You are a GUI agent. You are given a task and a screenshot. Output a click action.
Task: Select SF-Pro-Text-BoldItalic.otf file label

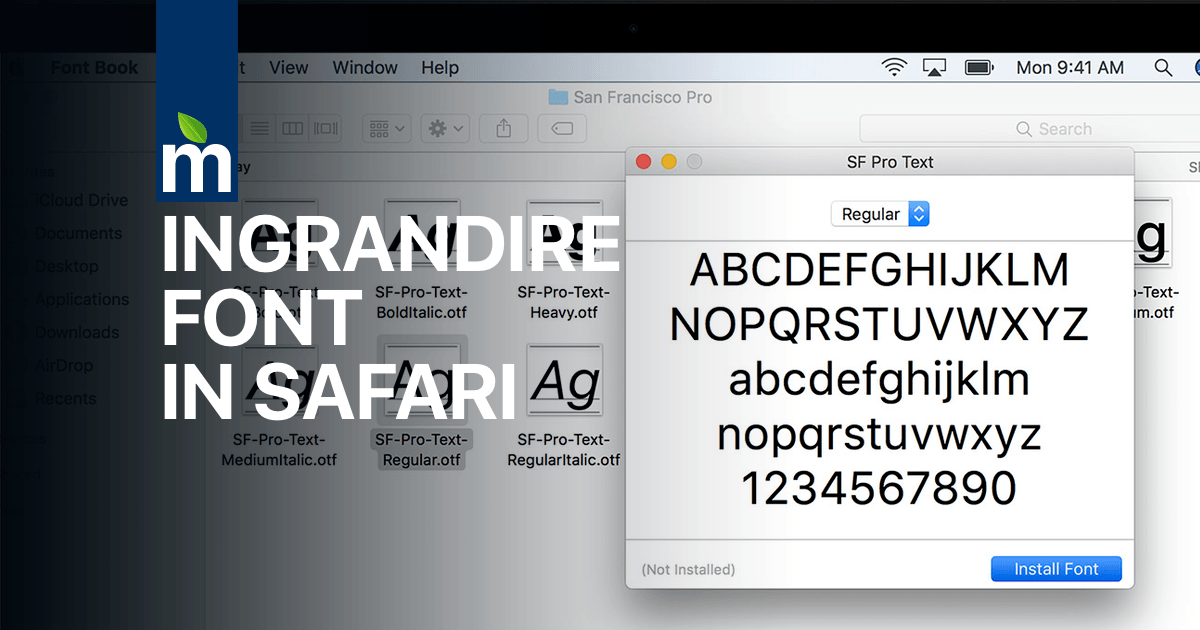[421, 302]
